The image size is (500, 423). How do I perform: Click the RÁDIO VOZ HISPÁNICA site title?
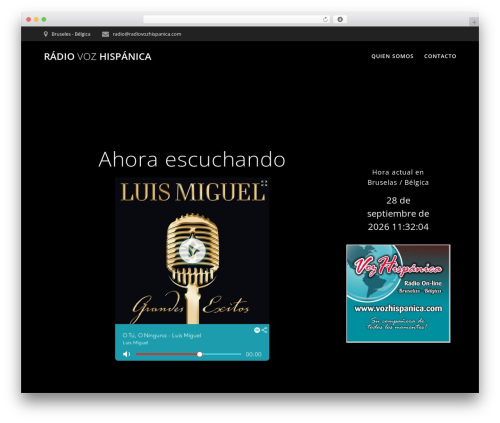tap(98, 57)
